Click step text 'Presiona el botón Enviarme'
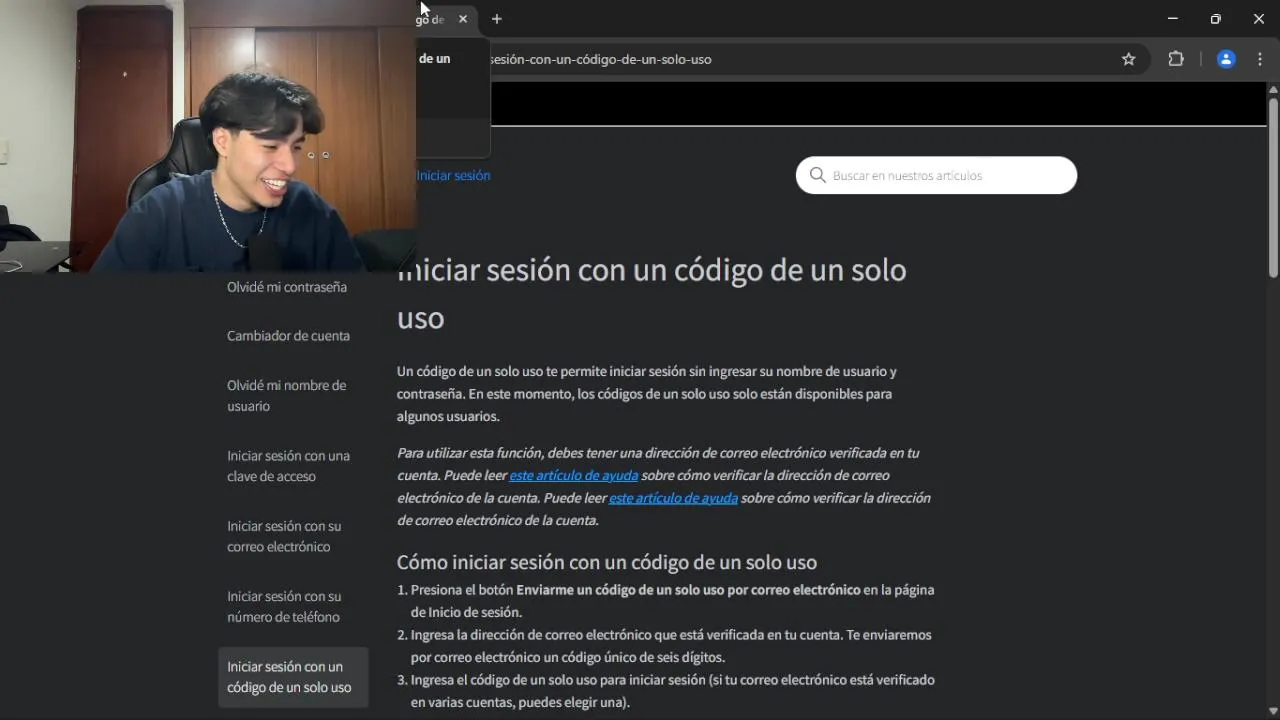Viewport: 1280px width, 720px height. [672, 601]
